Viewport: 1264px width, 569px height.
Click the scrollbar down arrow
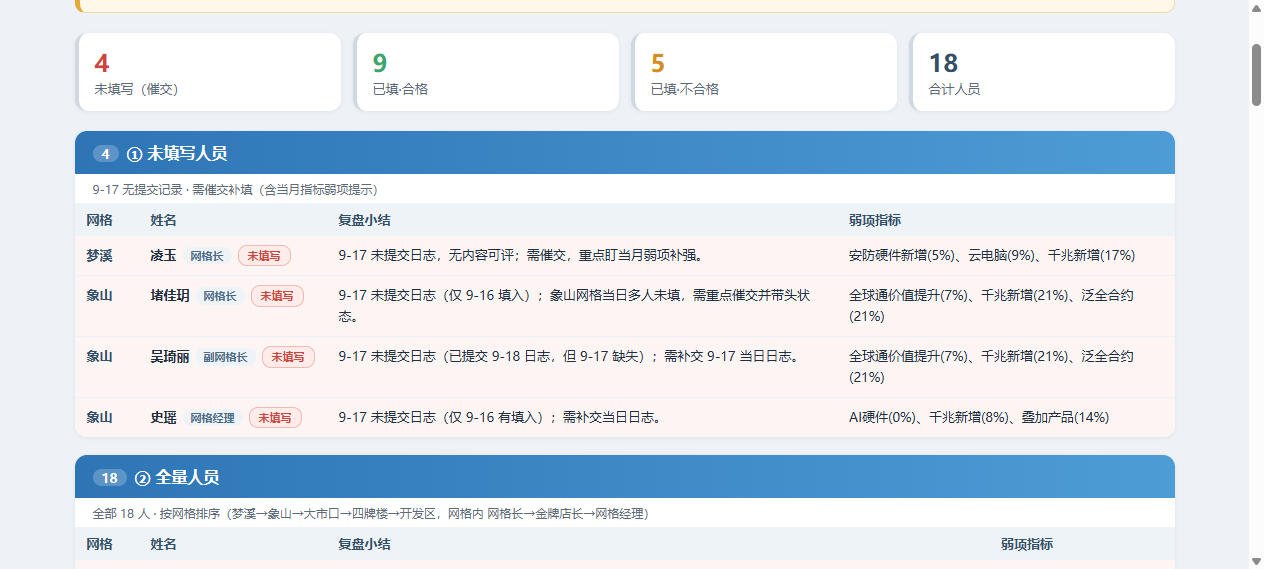pyautogui.click(x=1256, y=561)
